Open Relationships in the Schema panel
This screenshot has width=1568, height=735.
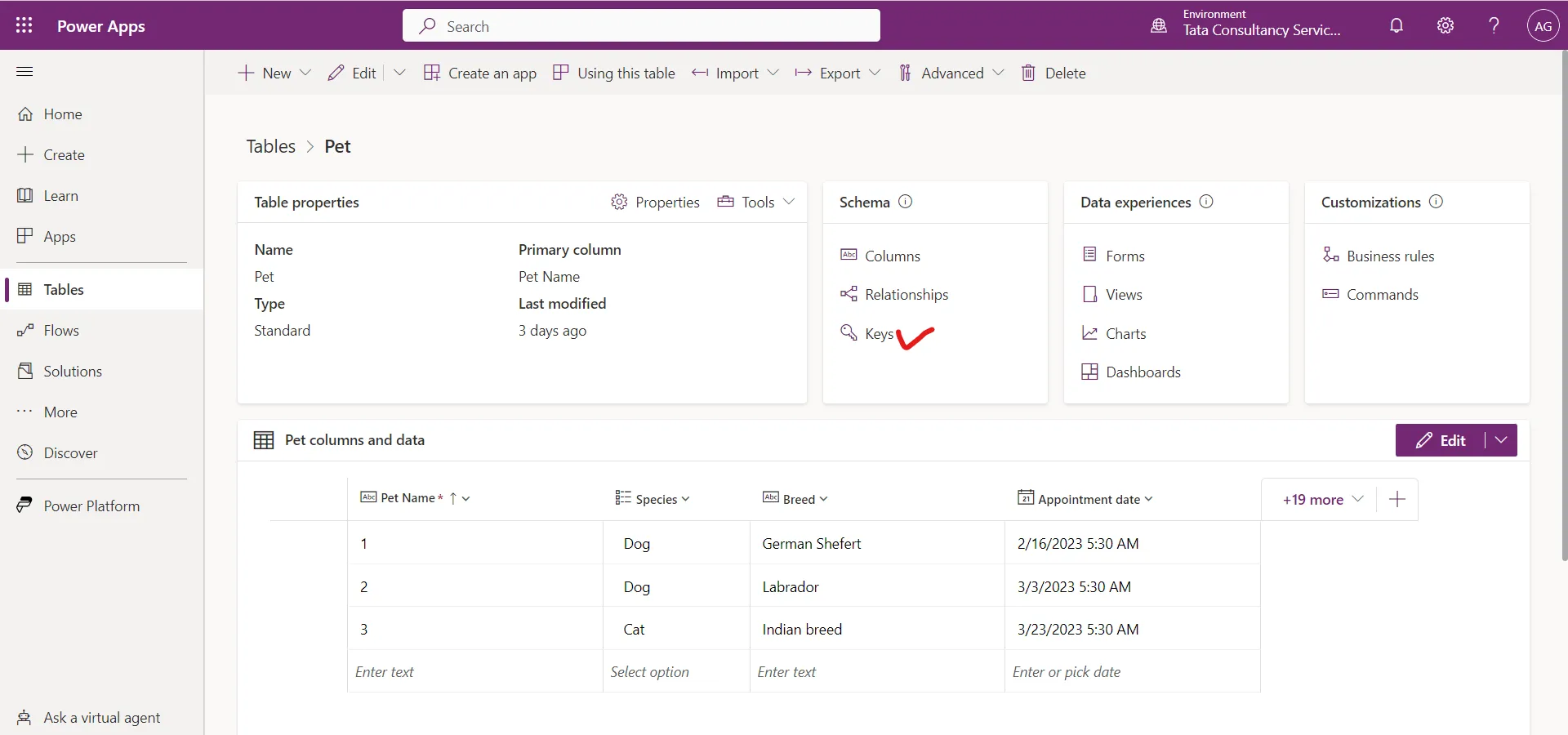pyautogui.click(x=906, y=294)
